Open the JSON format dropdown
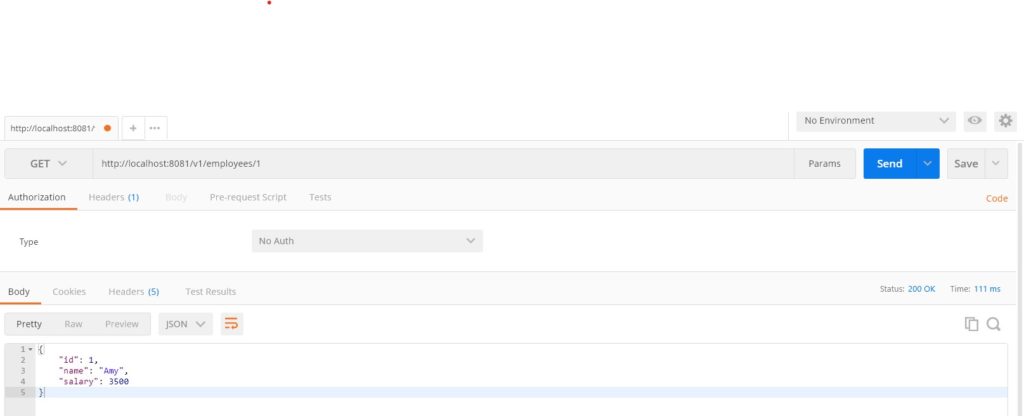Image resolution: width=1024 pixels, height=416 pixels. point(186,324)
